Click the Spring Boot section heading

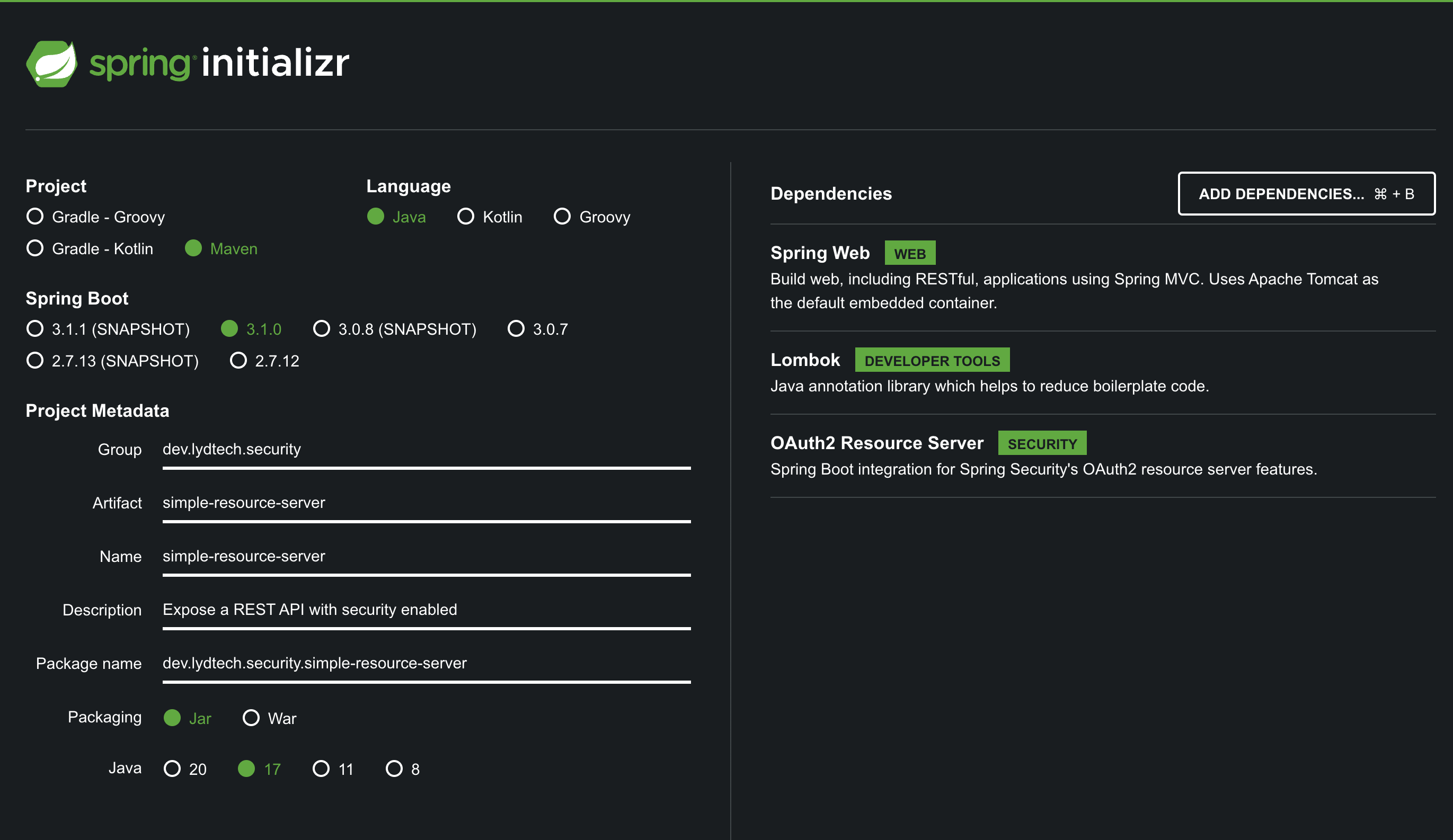(x=77, y=298)
